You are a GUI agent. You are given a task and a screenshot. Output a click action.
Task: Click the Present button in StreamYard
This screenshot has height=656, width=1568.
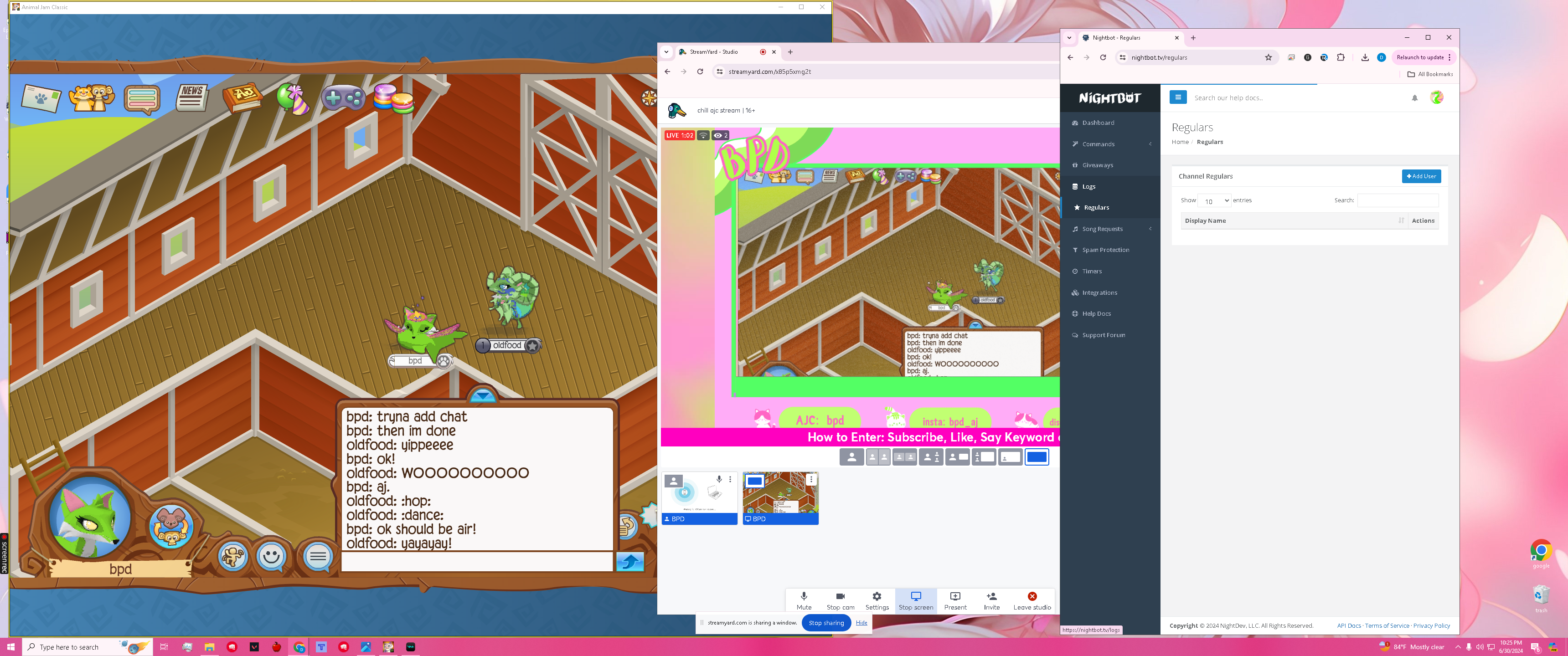pos(955,600)
